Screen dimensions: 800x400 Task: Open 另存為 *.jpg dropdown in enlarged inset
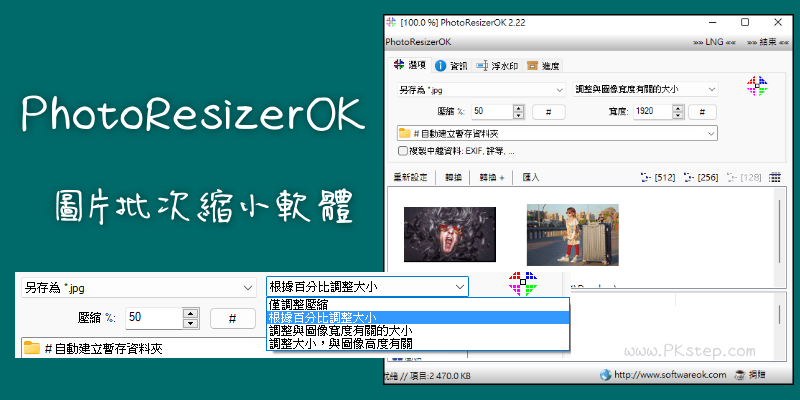(138, 288)
